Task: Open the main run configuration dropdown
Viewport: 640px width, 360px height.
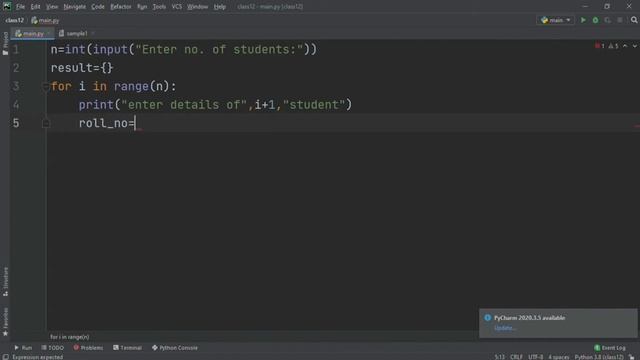Action: tap(556, 20)
